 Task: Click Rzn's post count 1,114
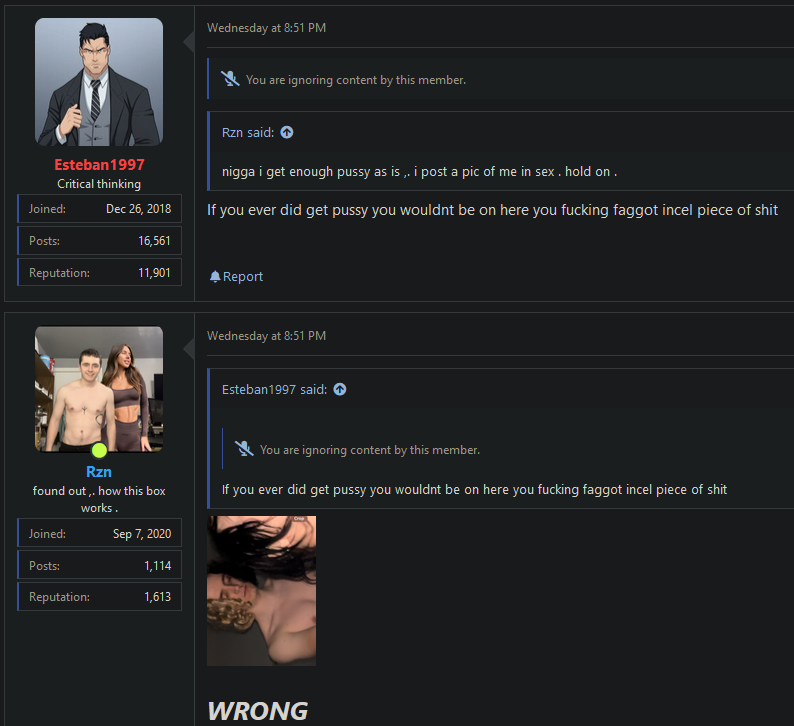pyautogui.click(x=157, y=566)
